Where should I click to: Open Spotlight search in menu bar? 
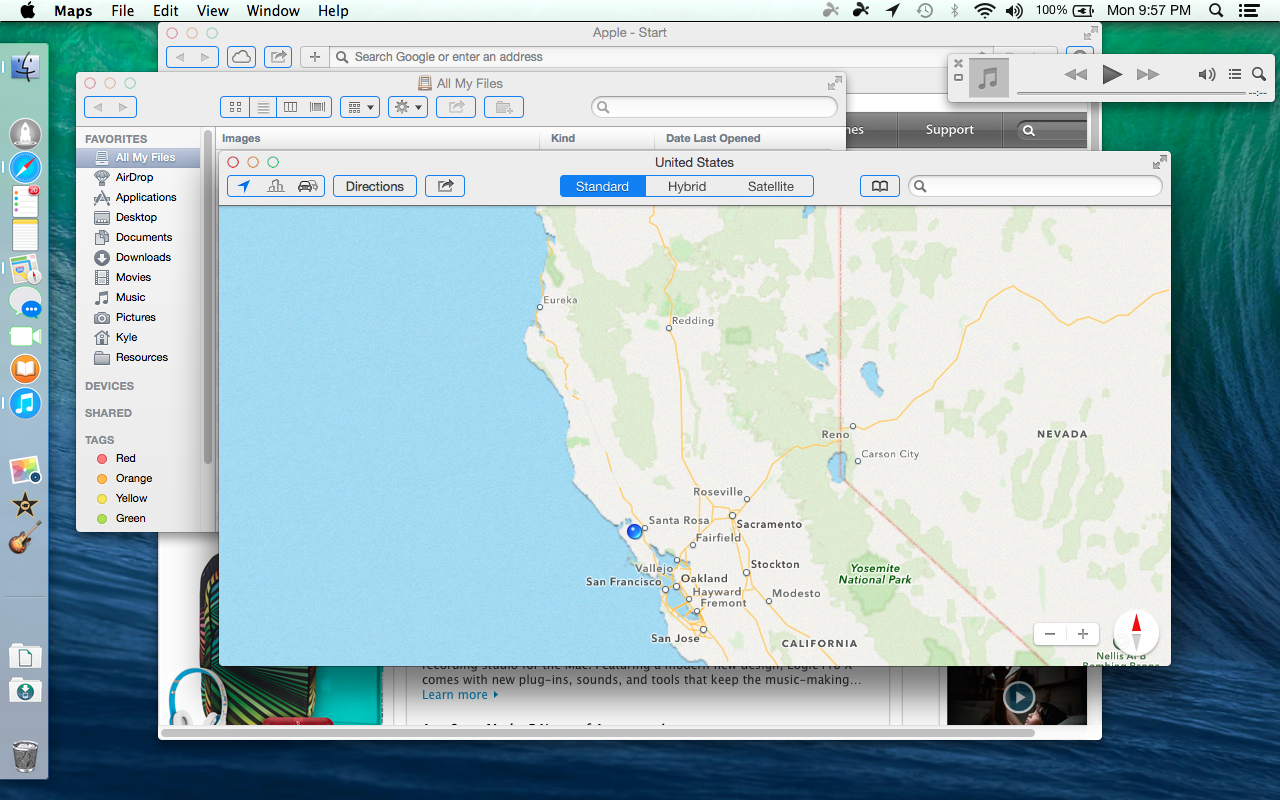(1216, 11)
